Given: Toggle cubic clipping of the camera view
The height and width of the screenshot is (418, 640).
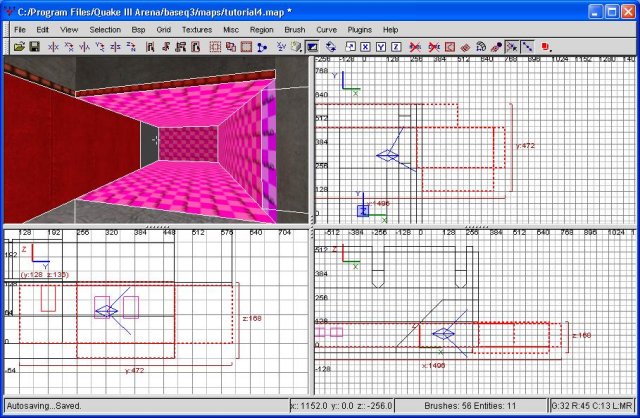Looking at the screenshot, I should (312, 47).
